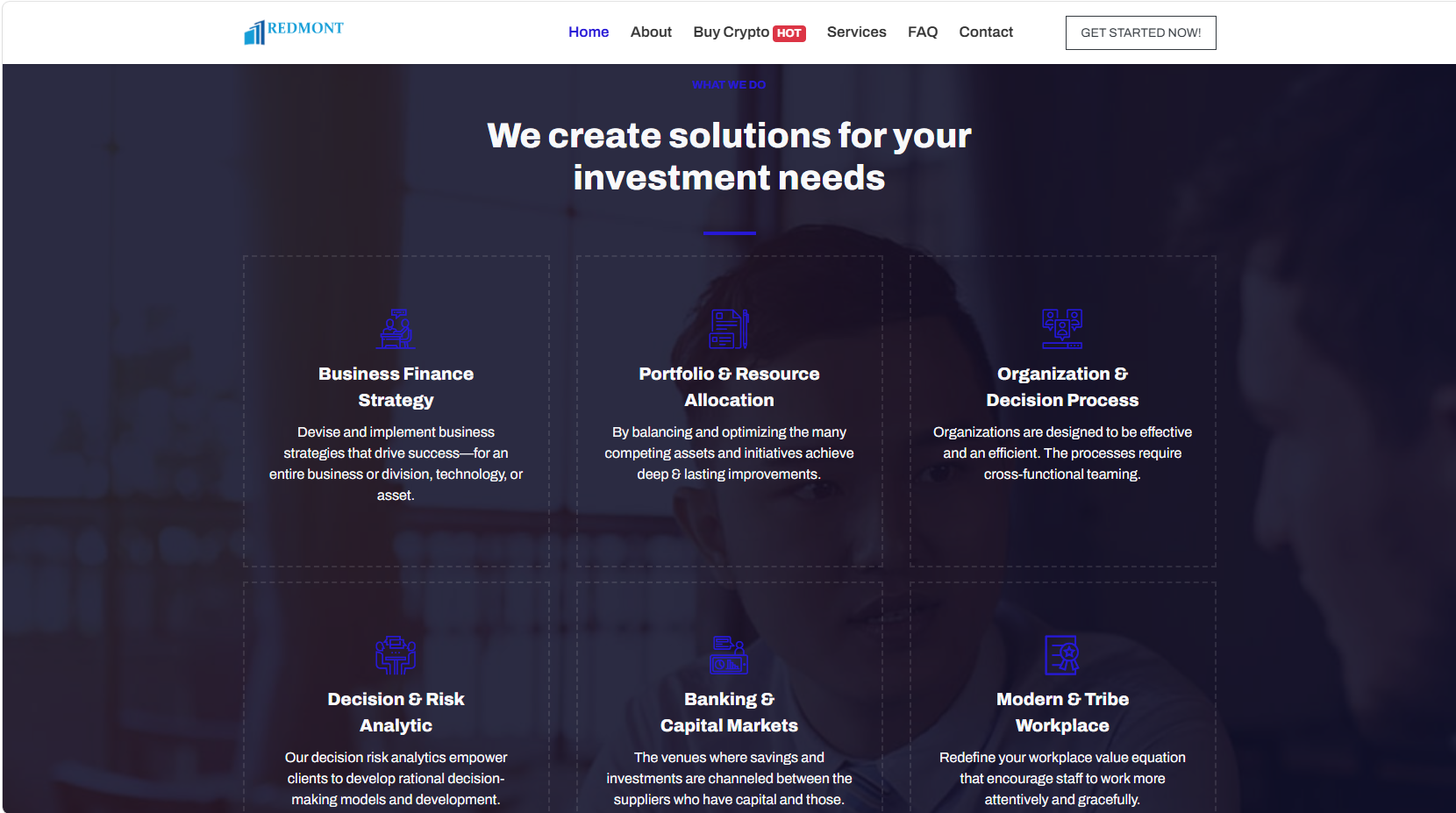The image size is (1456, 813).
Task: Click the 'Devise and implement business' description
Action: point(396,464)
